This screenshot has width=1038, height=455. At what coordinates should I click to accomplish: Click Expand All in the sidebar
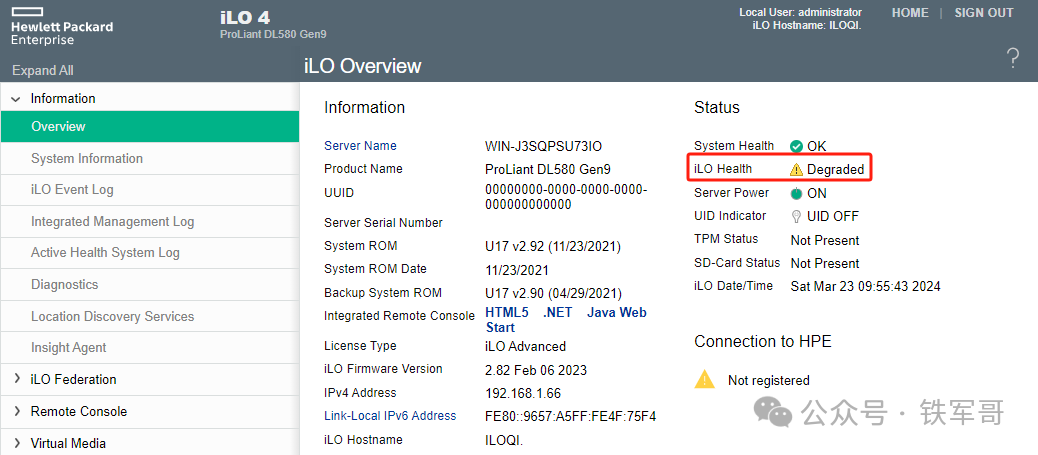[x=43, y=70]
